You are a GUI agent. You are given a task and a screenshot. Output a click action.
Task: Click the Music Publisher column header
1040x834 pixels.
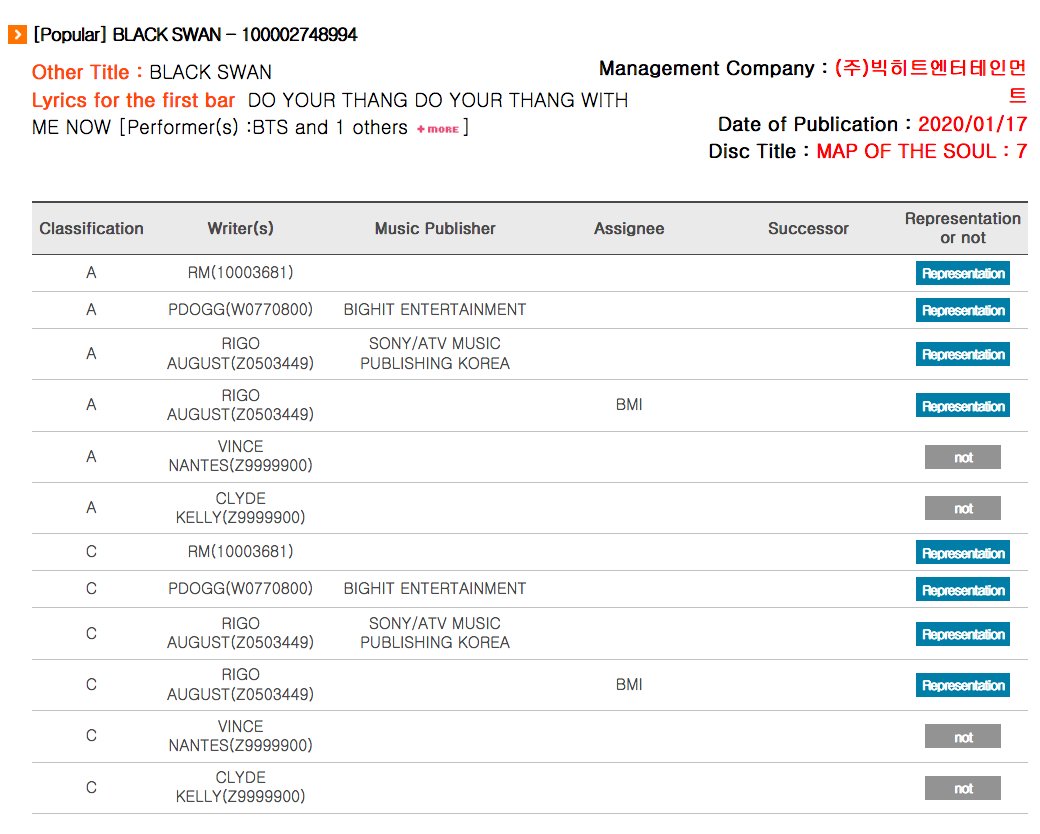pos(435,228)
